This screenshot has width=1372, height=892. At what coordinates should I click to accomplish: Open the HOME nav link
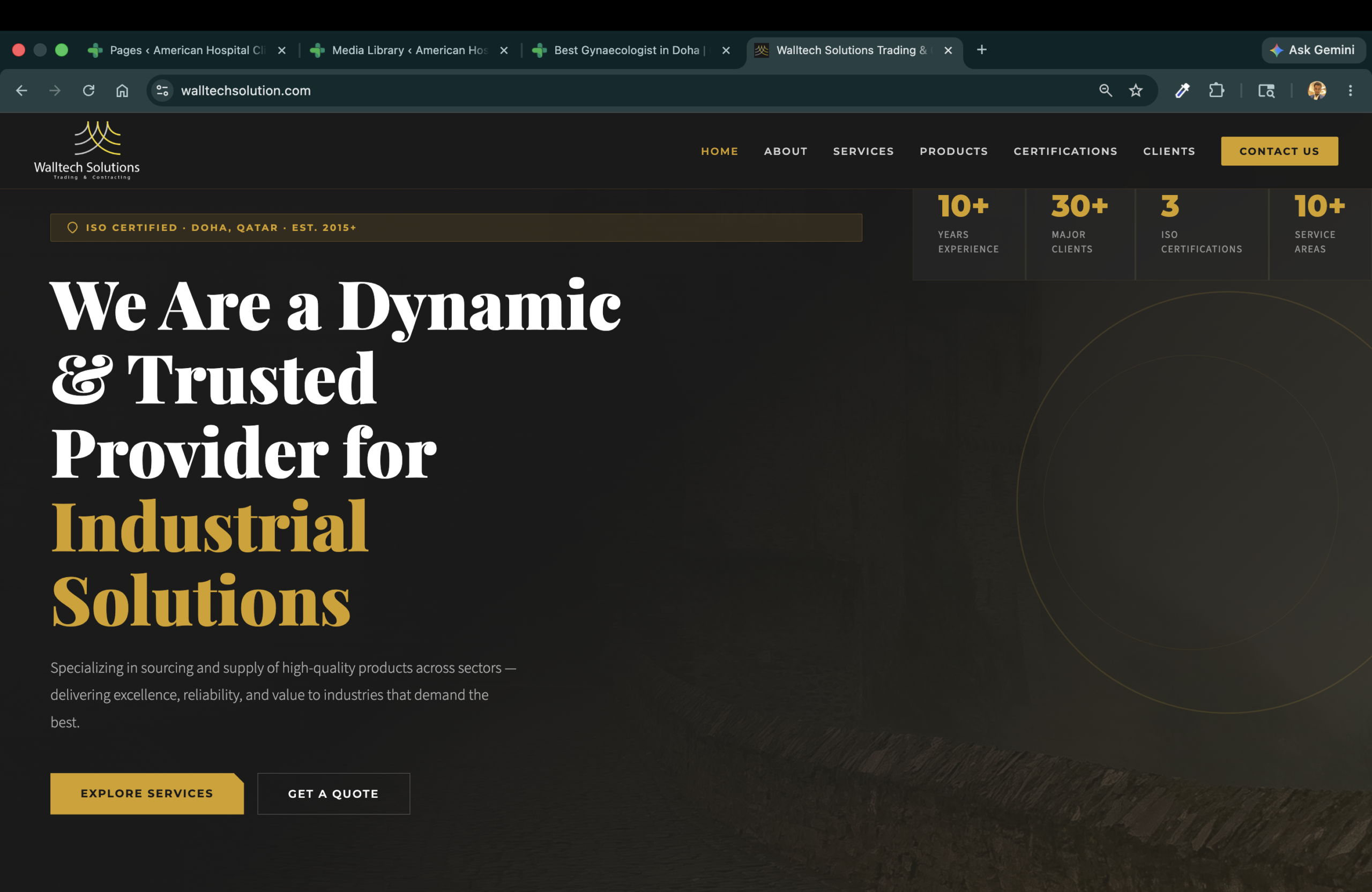click(x=719, y=151)
